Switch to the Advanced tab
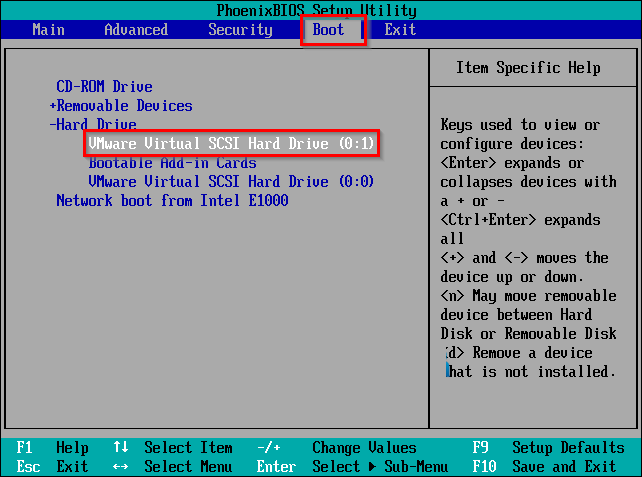The width and height of the screenshot is (642, 477). (x=136, y=30)
